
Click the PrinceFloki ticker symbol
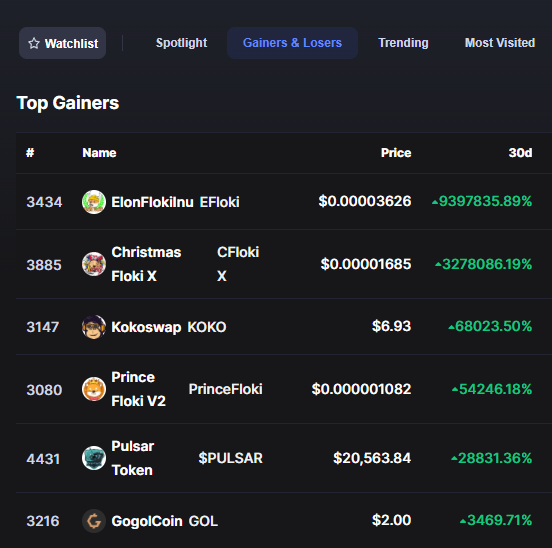tap(225, 389)
